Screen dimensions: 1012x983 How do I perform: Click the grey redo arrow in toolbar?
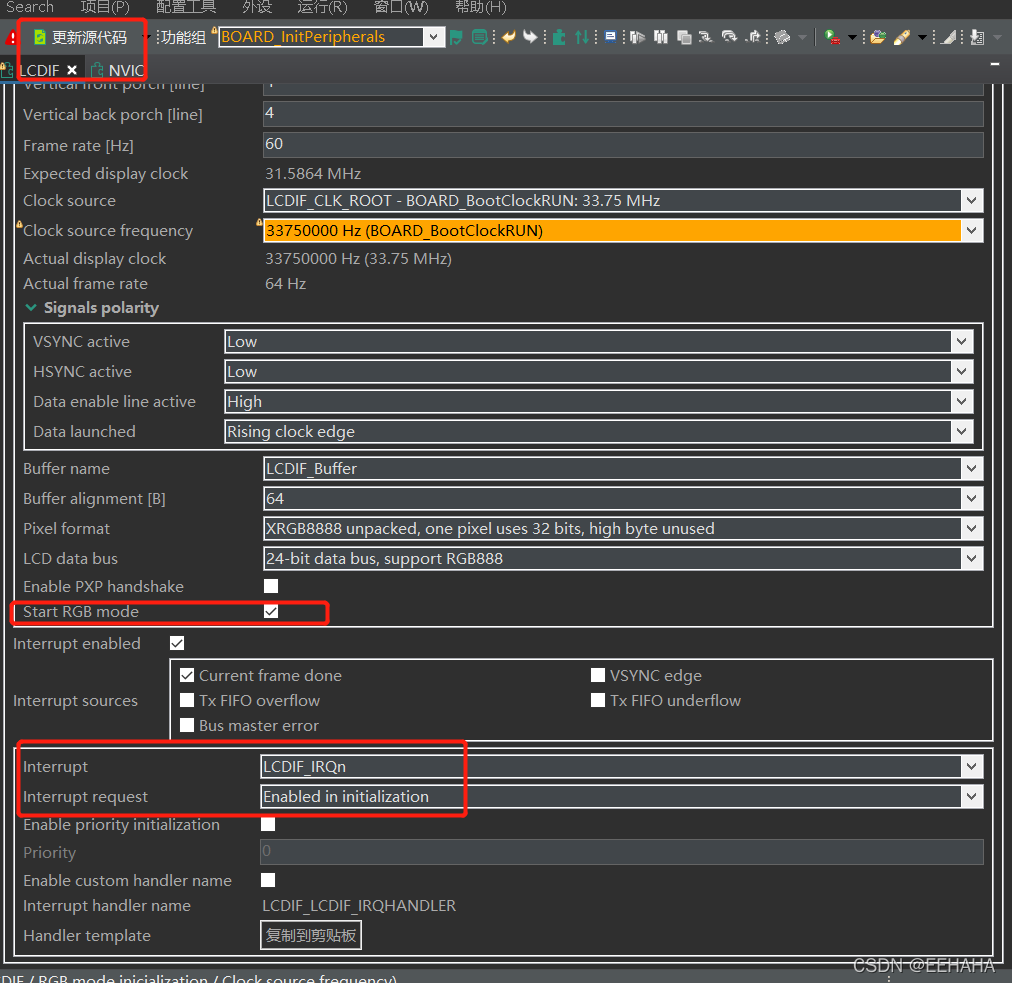pos(531,37)
